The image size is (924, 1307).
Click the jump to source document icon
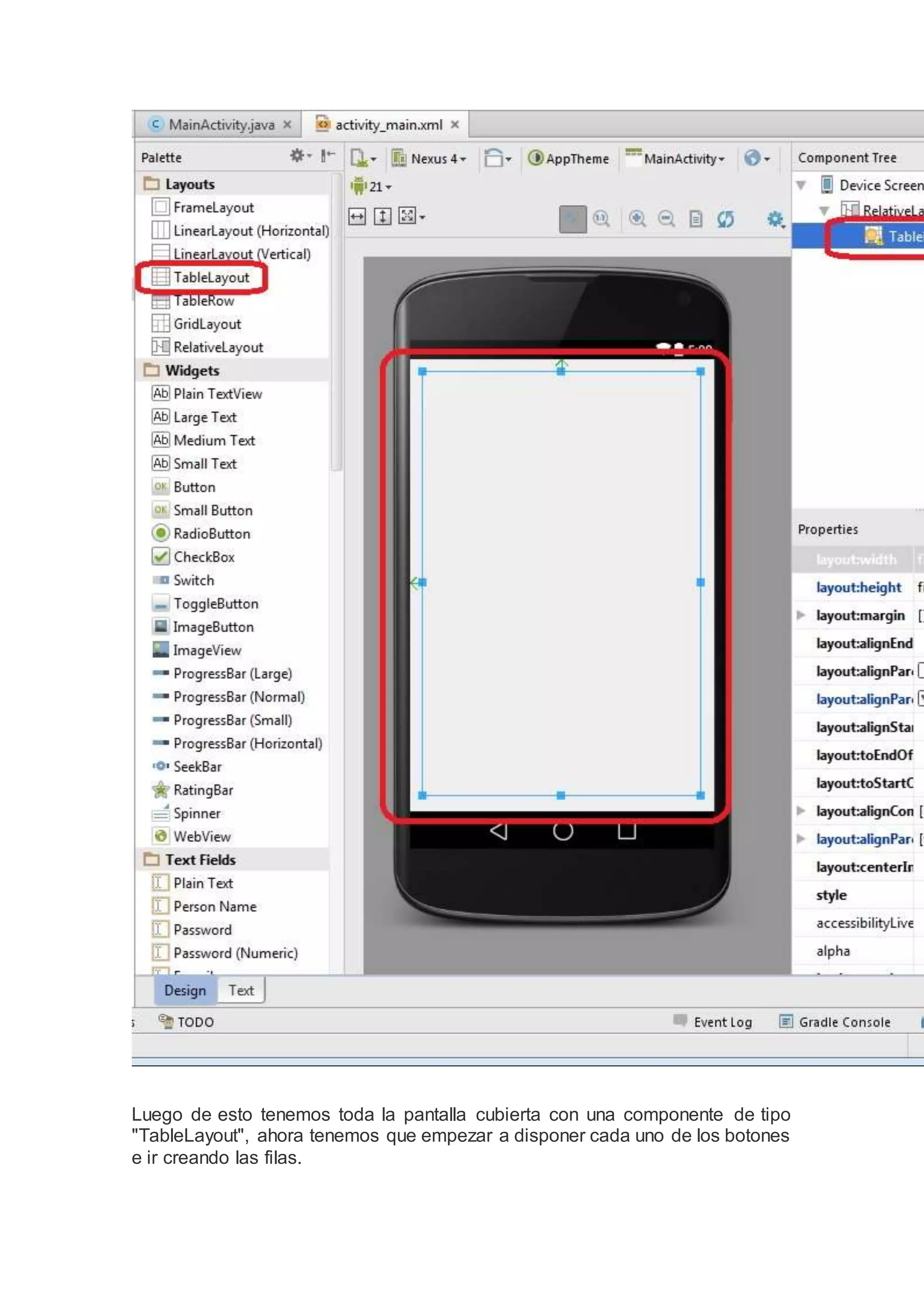click(695, 219)
